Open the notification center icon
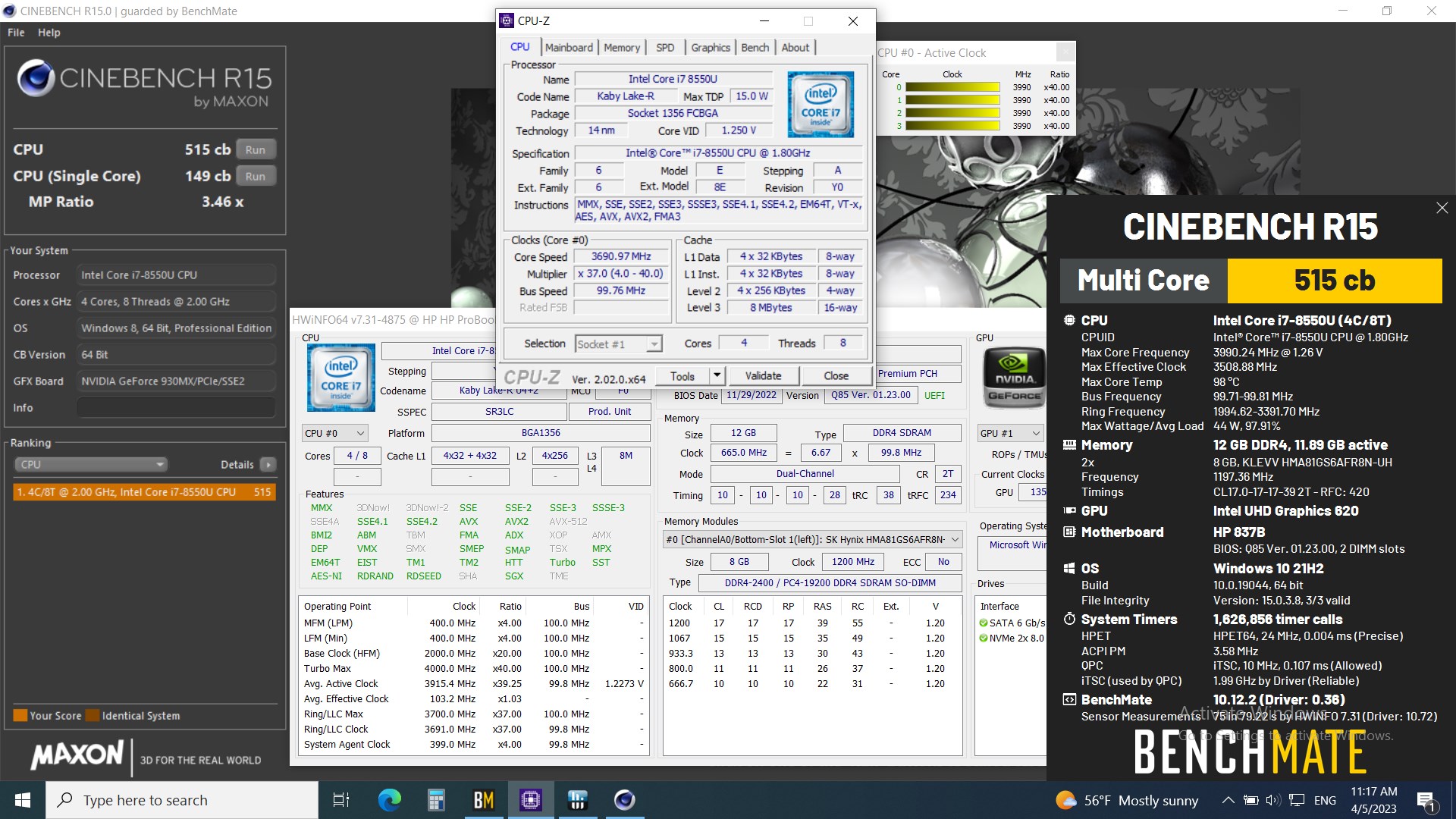Image resolution: width=1456 pixels, height=819 pixels. click(1426, 801)
